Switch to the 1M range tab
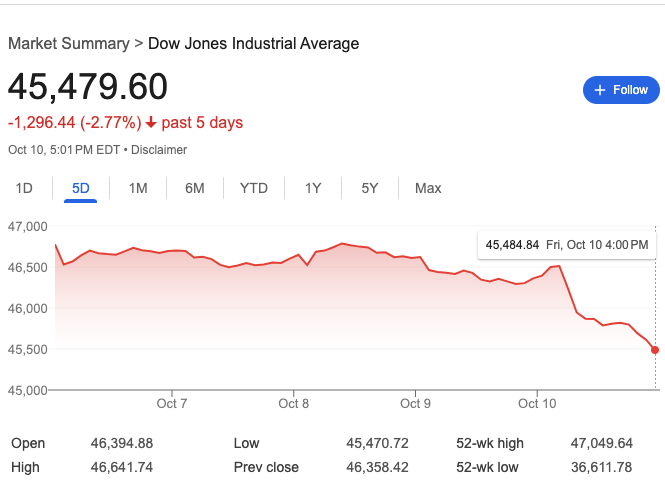This screenshot has width=665, height=481. [x=138, y=188]
